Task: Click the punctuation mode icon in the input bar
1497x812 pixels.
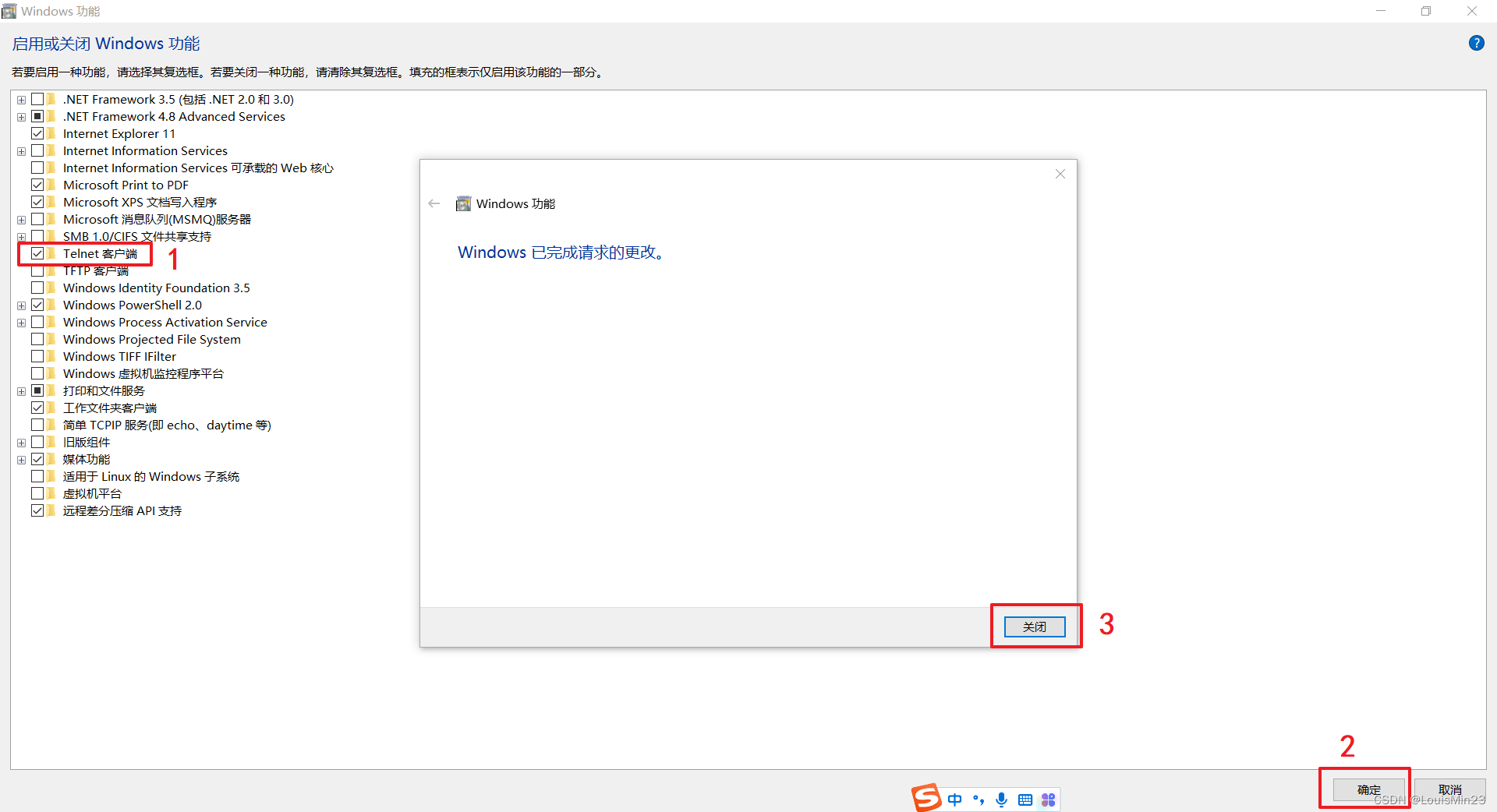Action: (979, 800)
